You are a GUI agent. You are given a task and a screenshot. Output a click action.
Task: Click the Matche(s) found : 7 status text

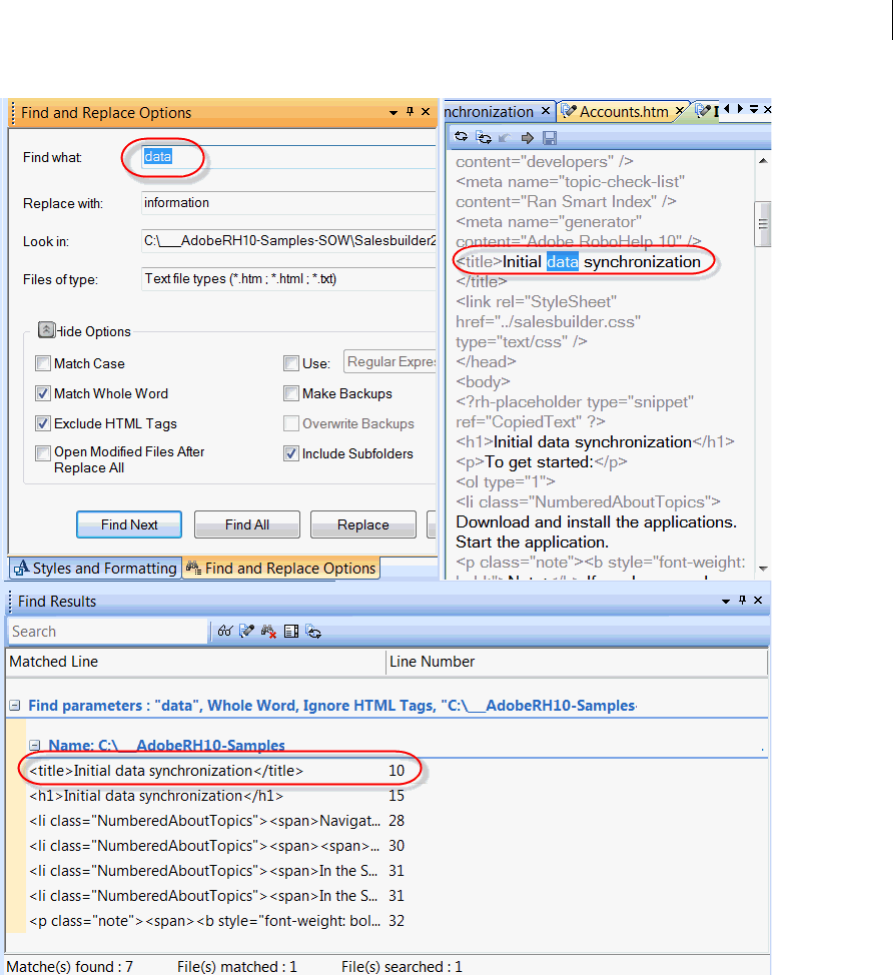(70, 966)
